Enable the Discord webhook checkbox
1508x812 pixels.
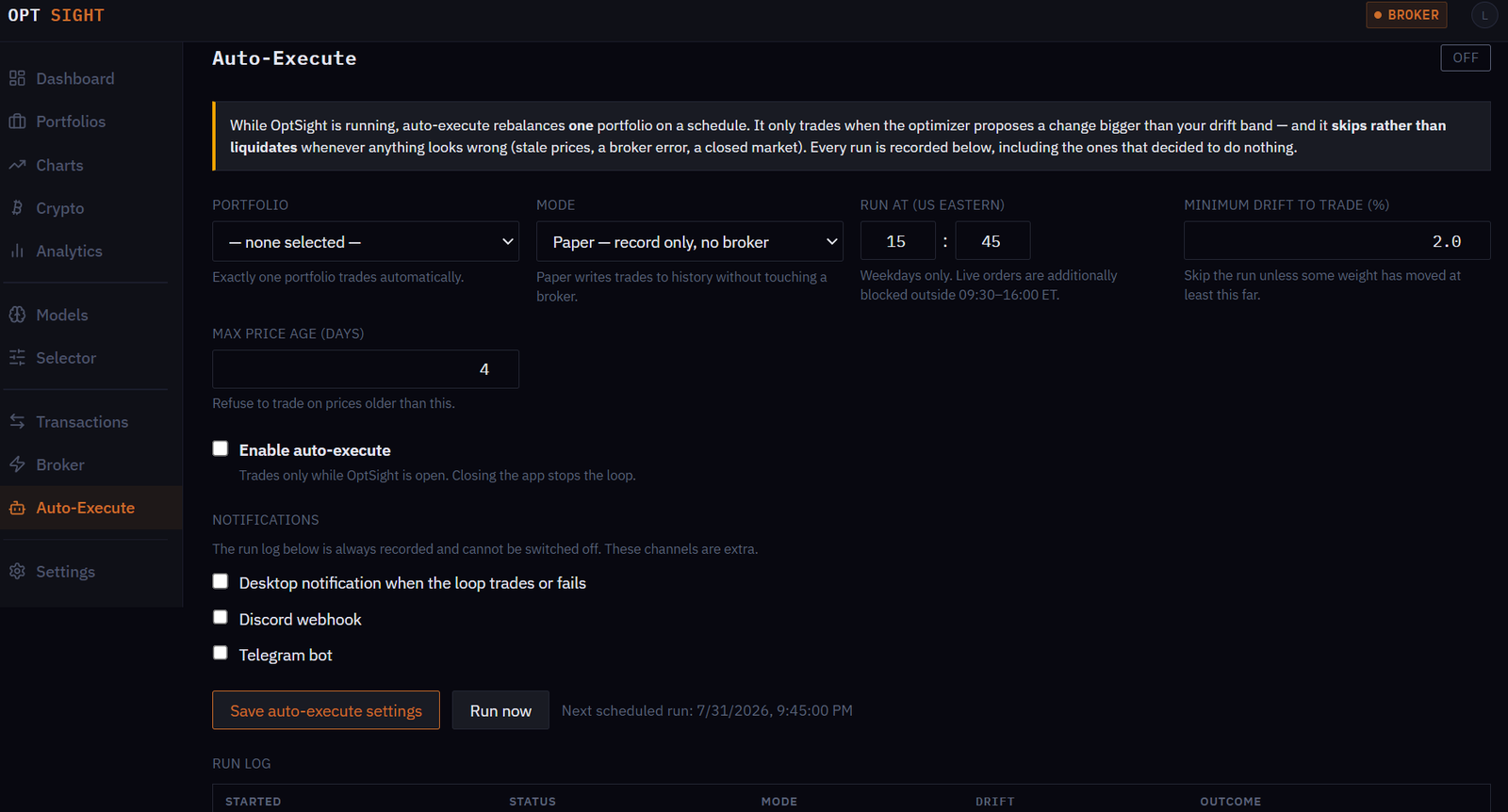[221, 617]
